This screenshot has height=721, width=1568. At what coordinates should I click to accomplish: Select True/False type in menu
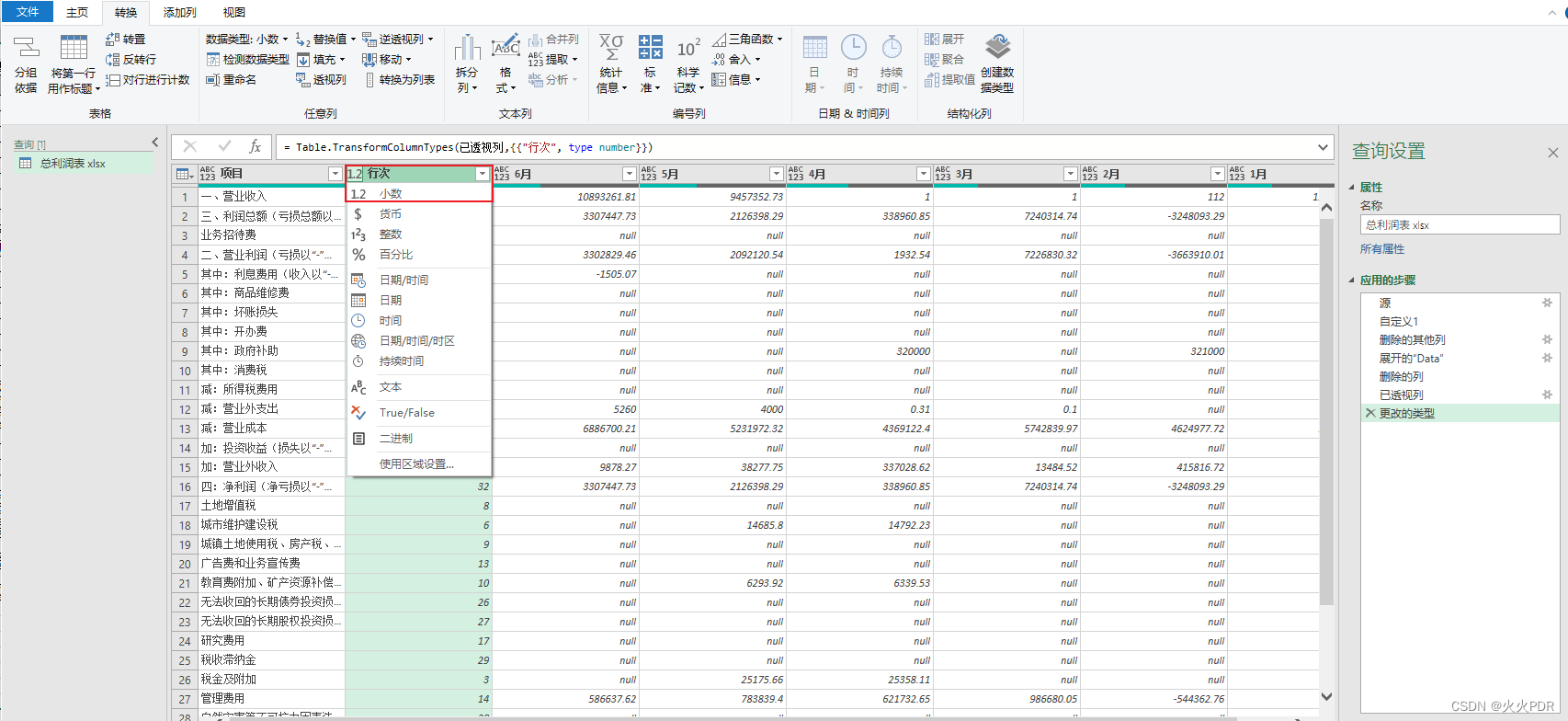click(419, 413)
